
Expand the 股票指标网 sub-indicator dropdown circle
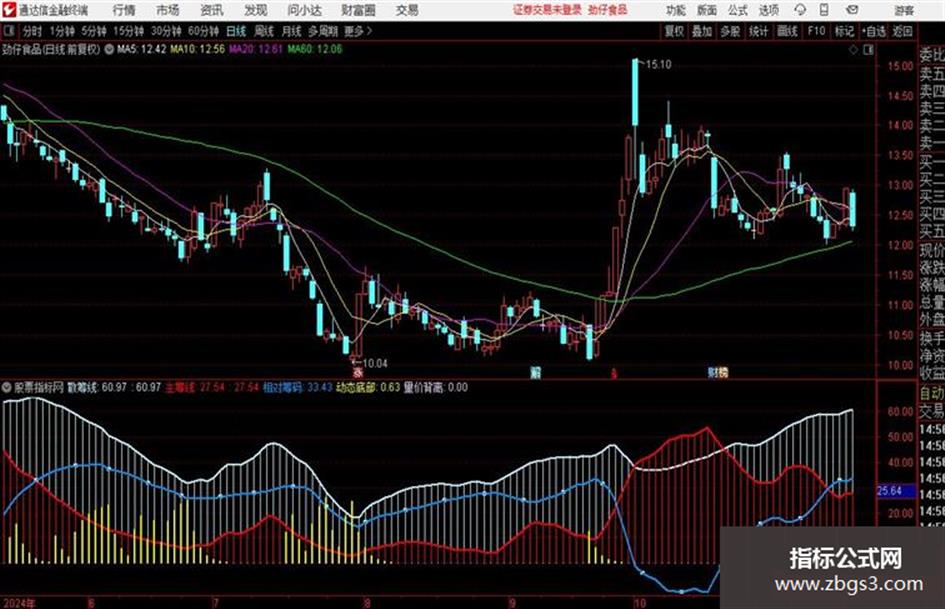click(x=7, y=387)
